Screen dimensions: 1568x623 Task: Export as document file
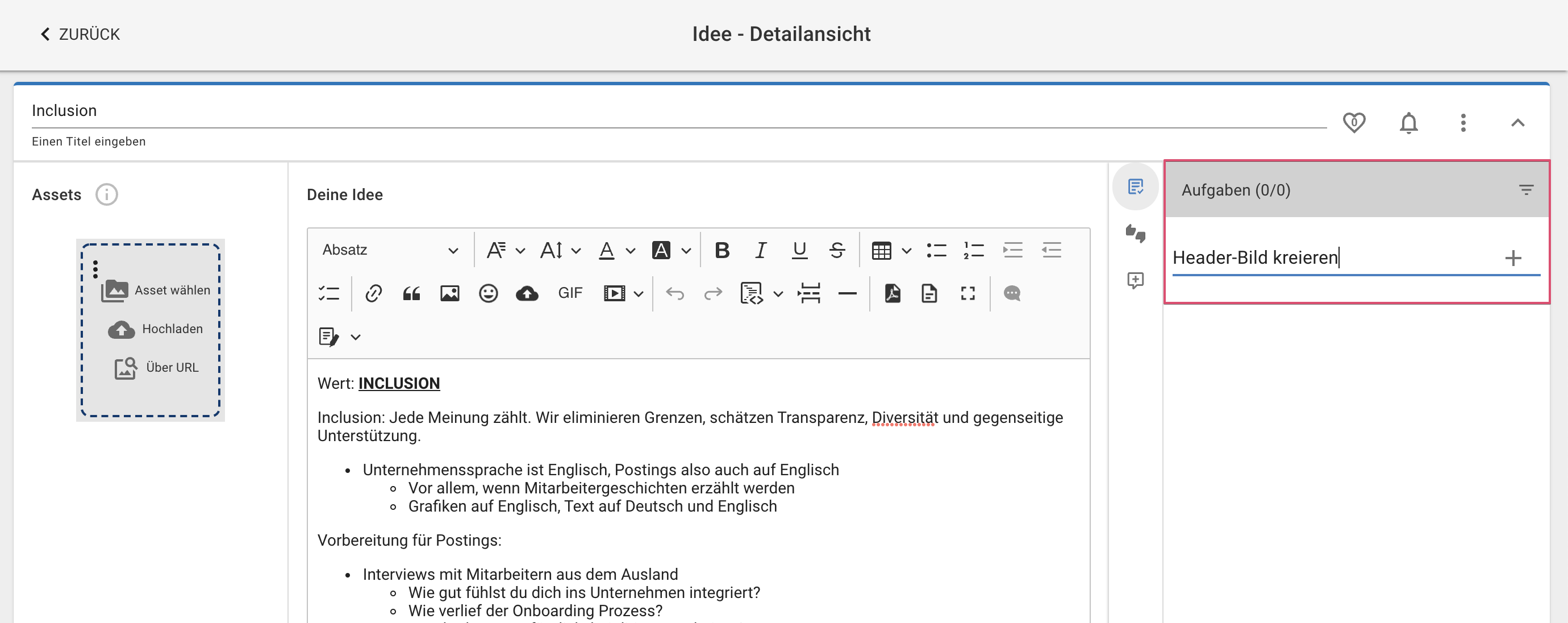(929, 293)
